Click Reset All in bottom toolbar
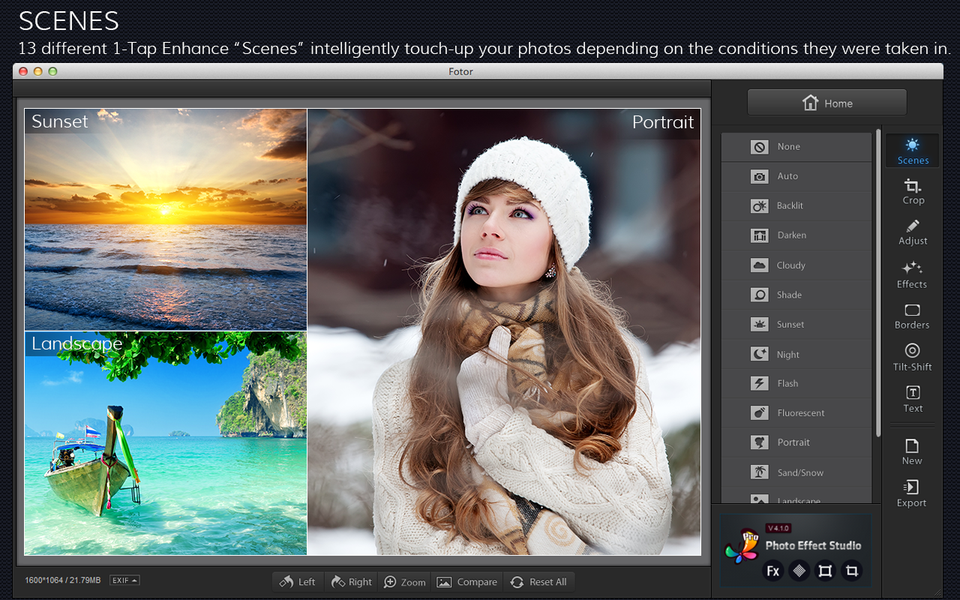 tap(538, 582)
